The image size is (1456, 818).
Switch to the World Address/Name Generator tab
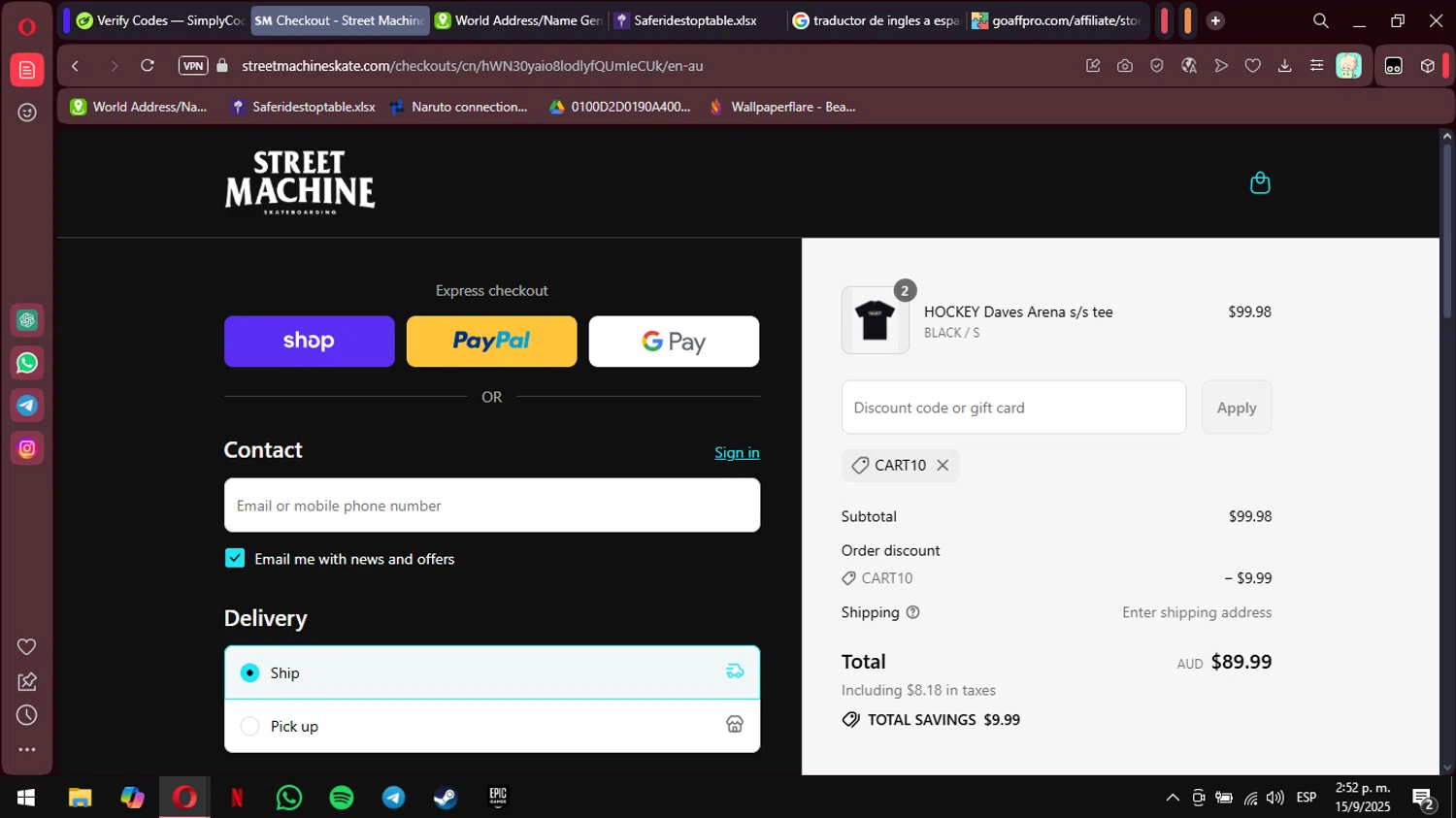click(x=519, y=20)
